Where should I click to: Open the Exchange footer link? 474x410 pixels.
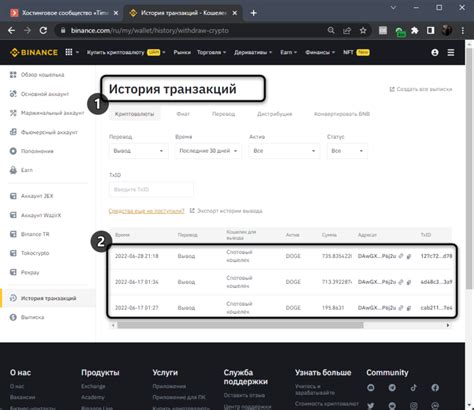click(93, 386)
